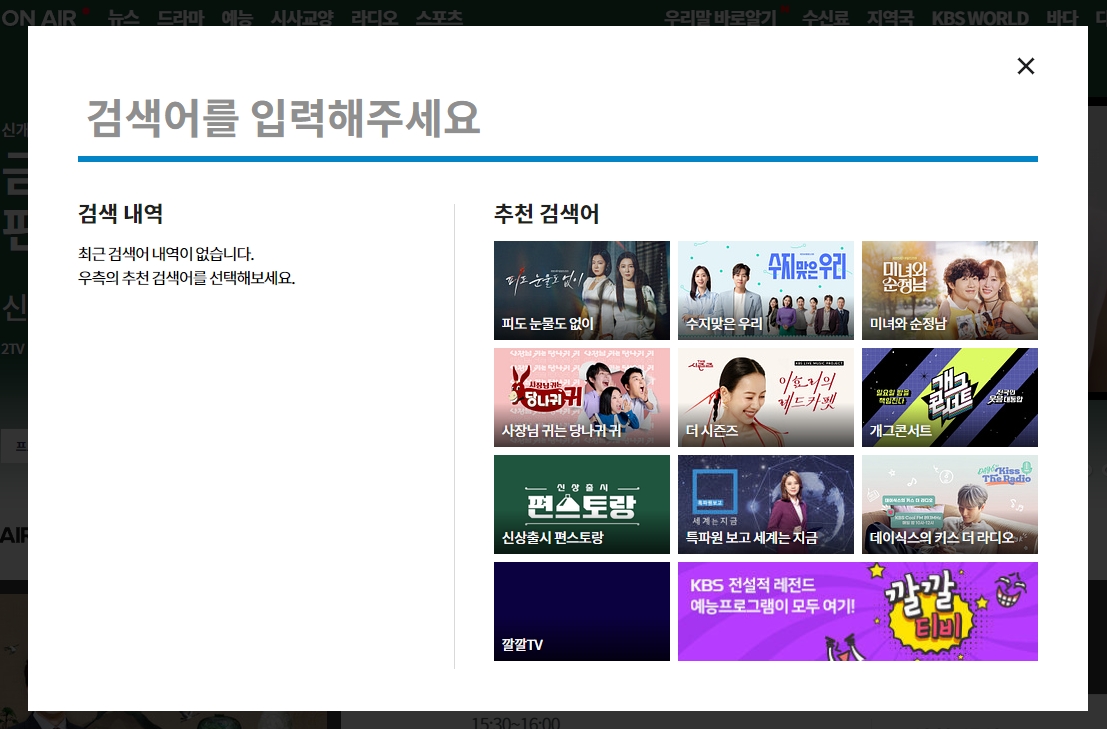
Task: Click the 우리말 바로알기 header link
Action: coord(720,17)
